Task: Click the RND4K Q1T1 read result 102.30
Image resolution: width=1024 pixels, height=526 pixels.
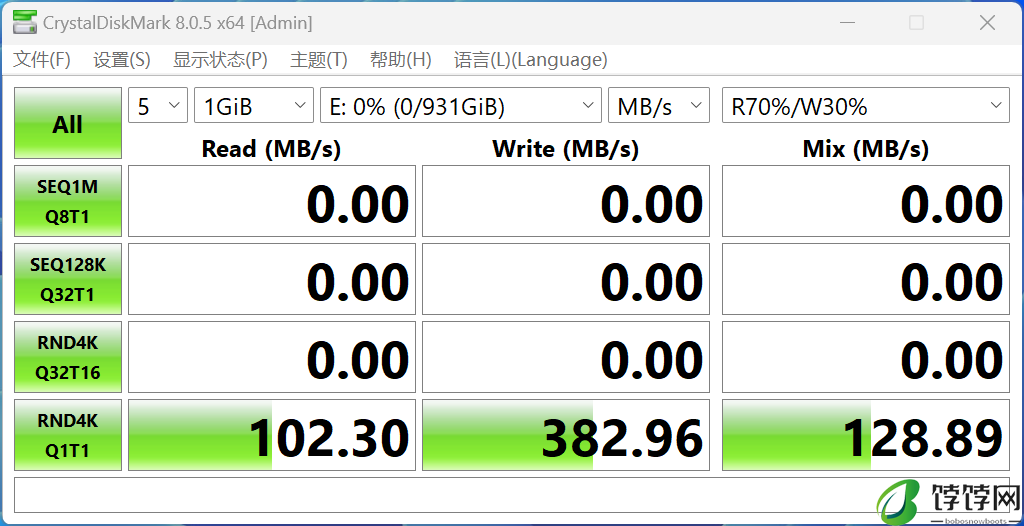Action: pyautogui.click(x=272, y=435)
